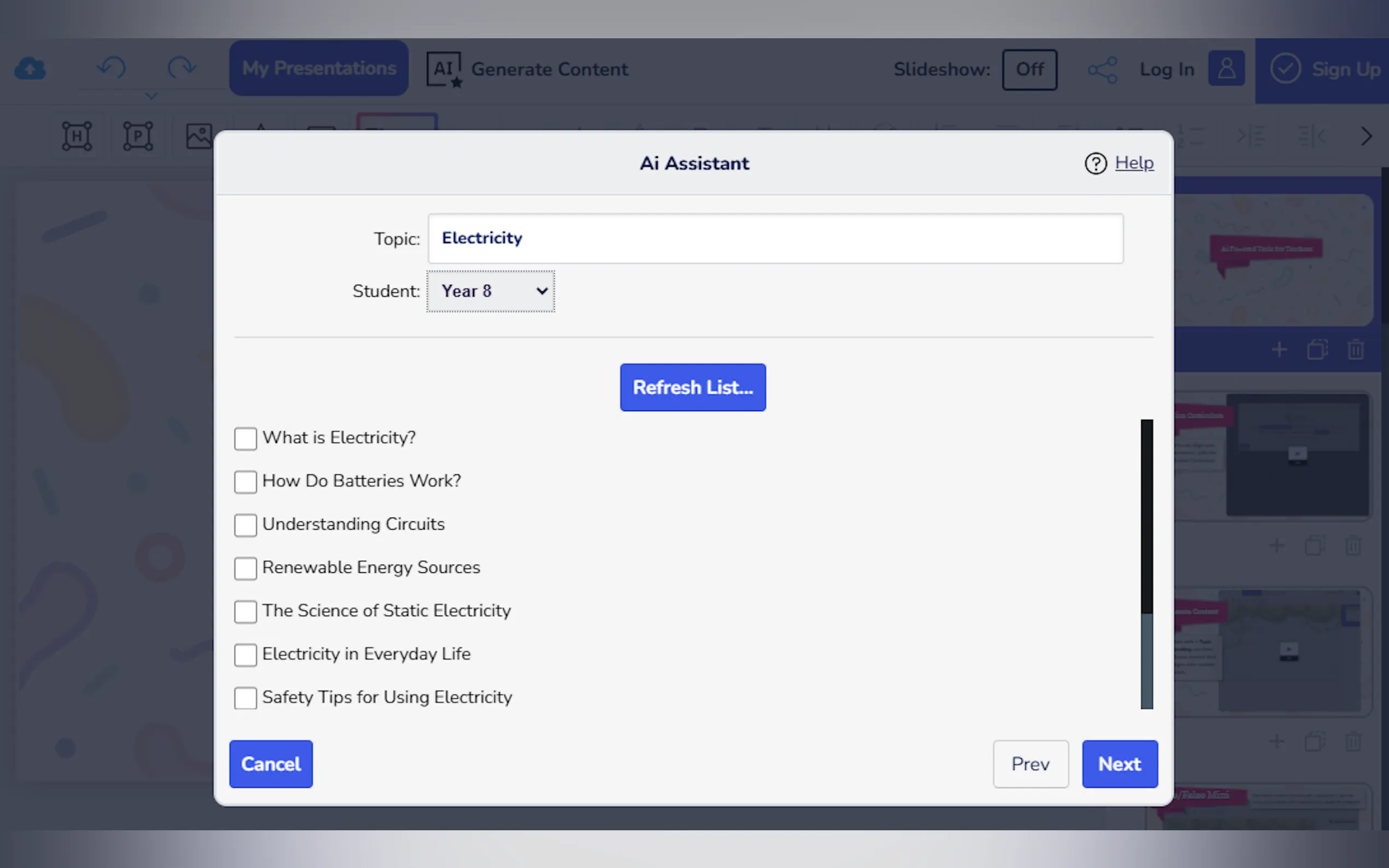Click the undo arrow icon
Image resolution: width=1389 pixels, height=868 pixels.
point(112,68)
